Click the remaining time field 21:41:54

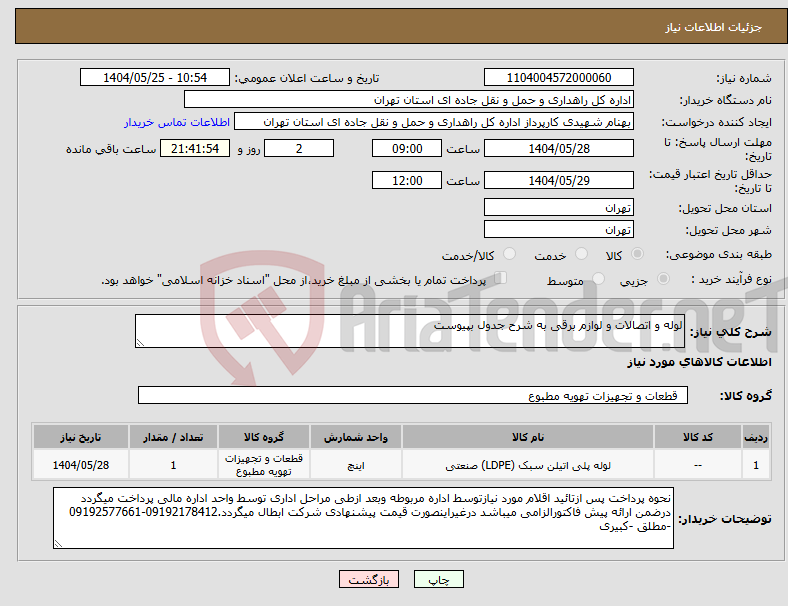coord(195,149)
